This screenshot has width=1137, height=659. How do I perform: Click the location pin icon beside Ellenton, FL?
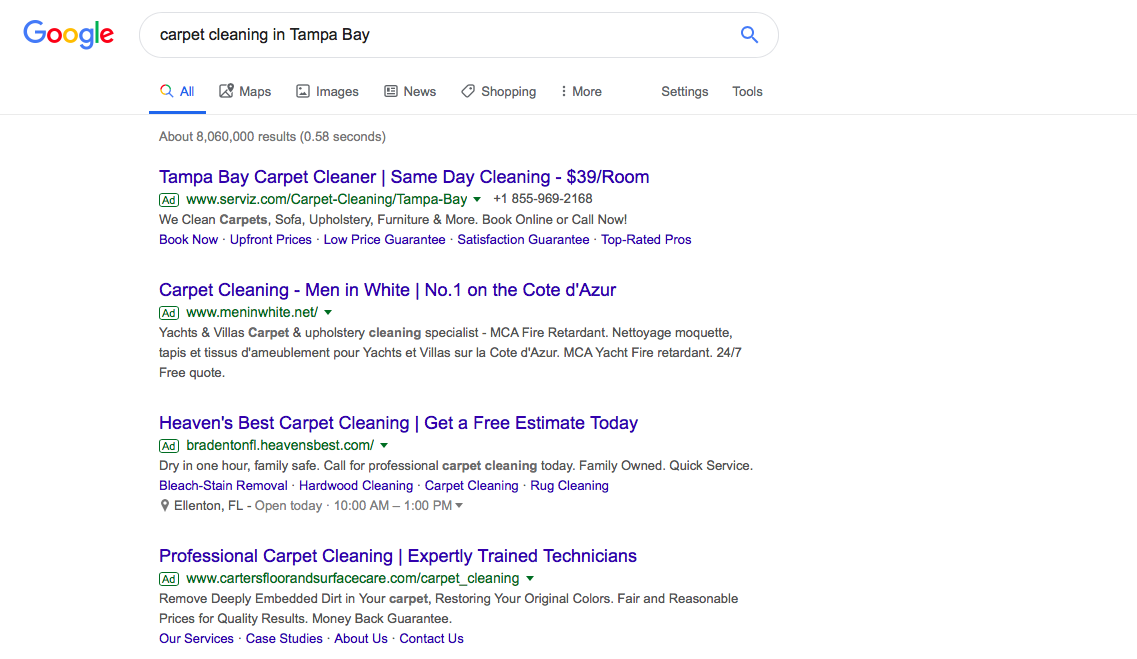pyautogui.click(x=165, y=505)
